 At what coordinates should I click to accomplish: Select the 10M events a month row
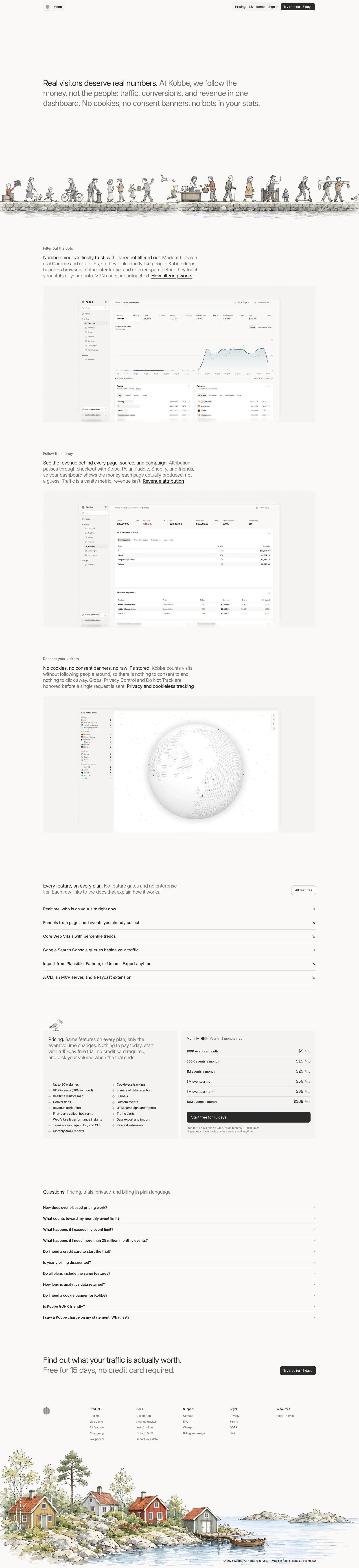pyautogui.click(x=249, y=1101)
